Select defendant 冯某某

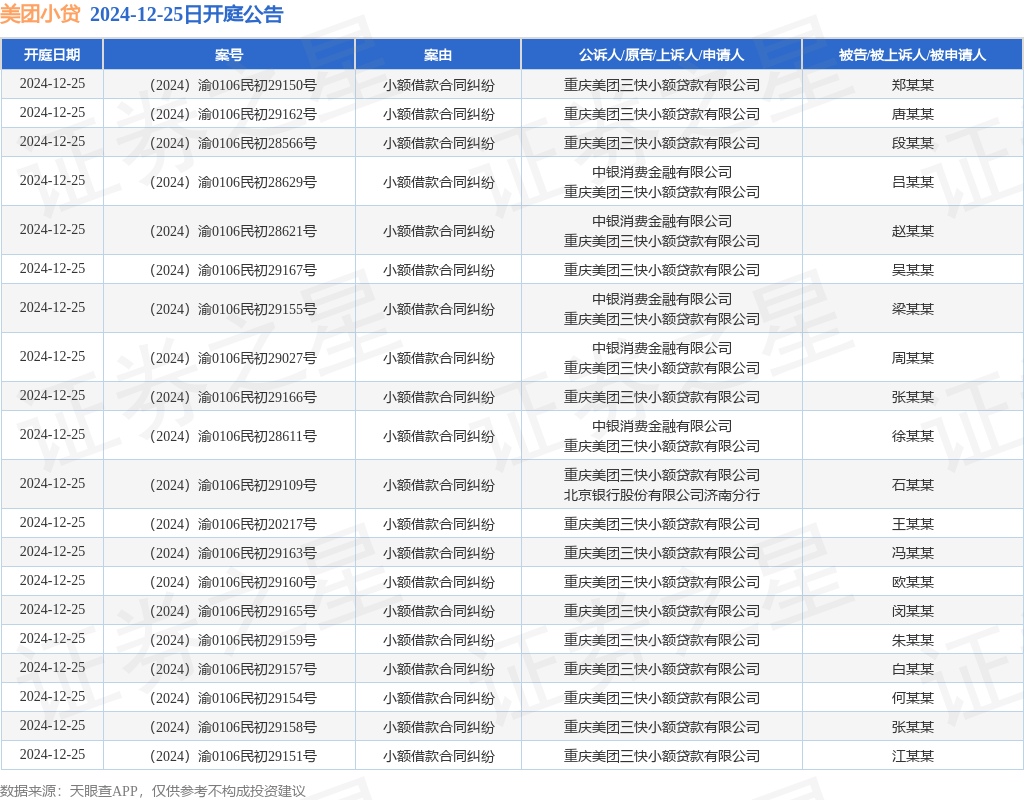point(912,553)
